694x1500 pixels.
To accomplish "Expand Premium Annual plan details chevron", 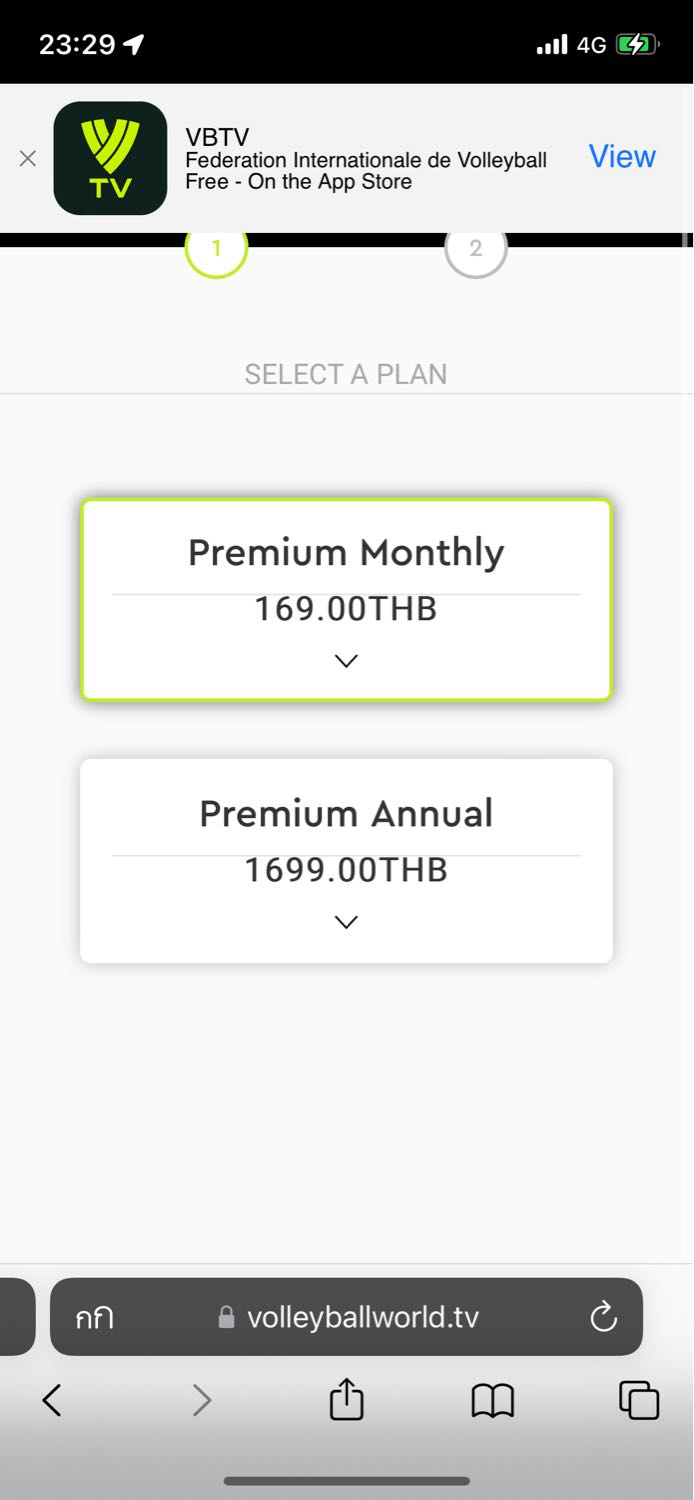I will (x=346, y=922).
